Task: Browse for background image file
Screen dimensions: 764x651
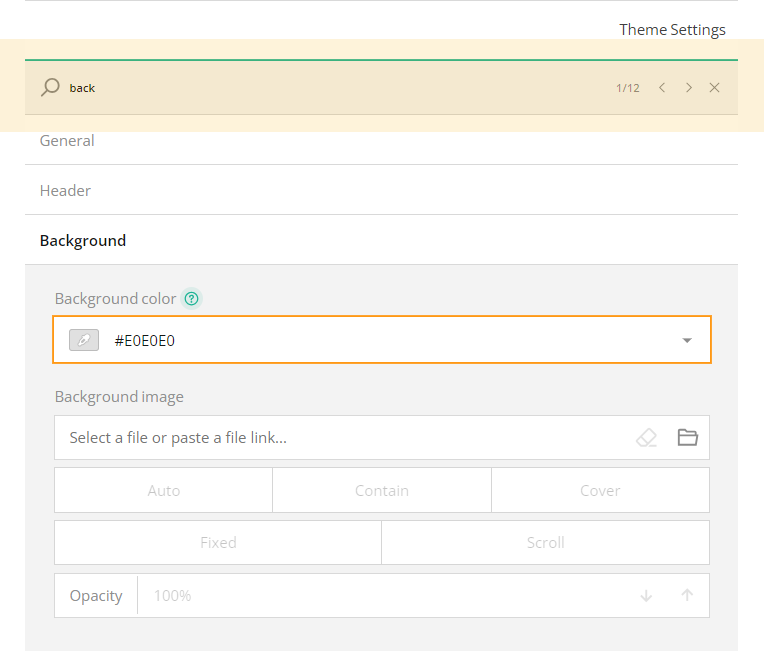Action: (687, 438)
